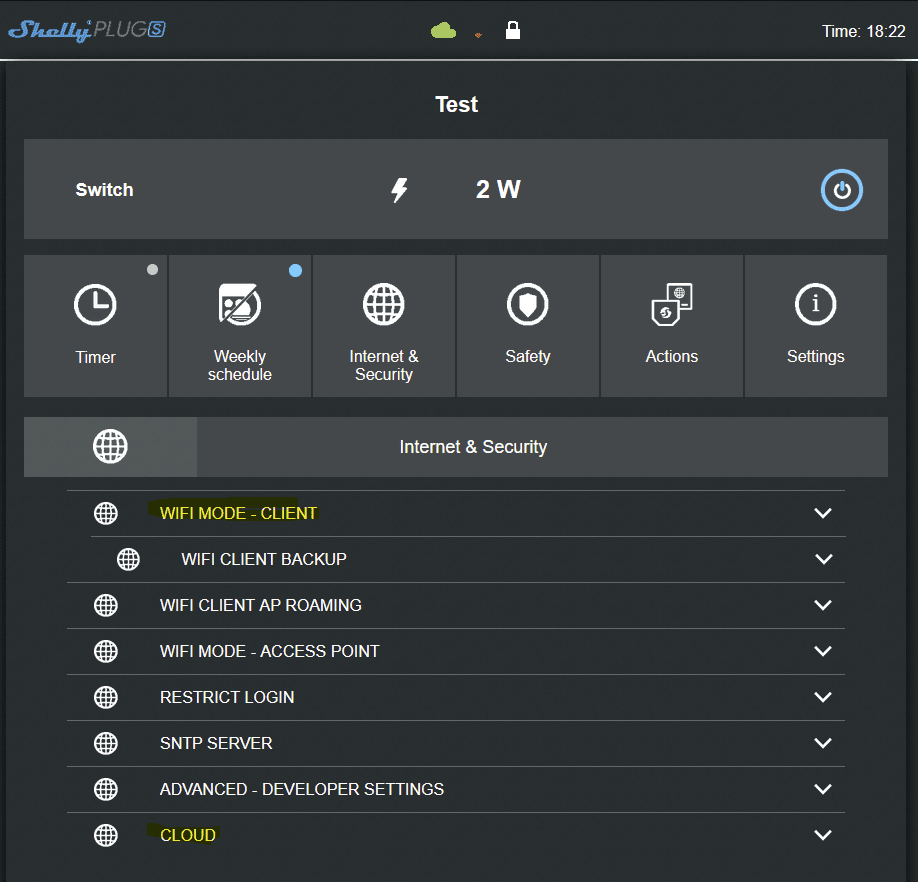The width and height of the screenshot is (918, 882).
Task: Click the white padlock icon
Action: click(513, 30)
